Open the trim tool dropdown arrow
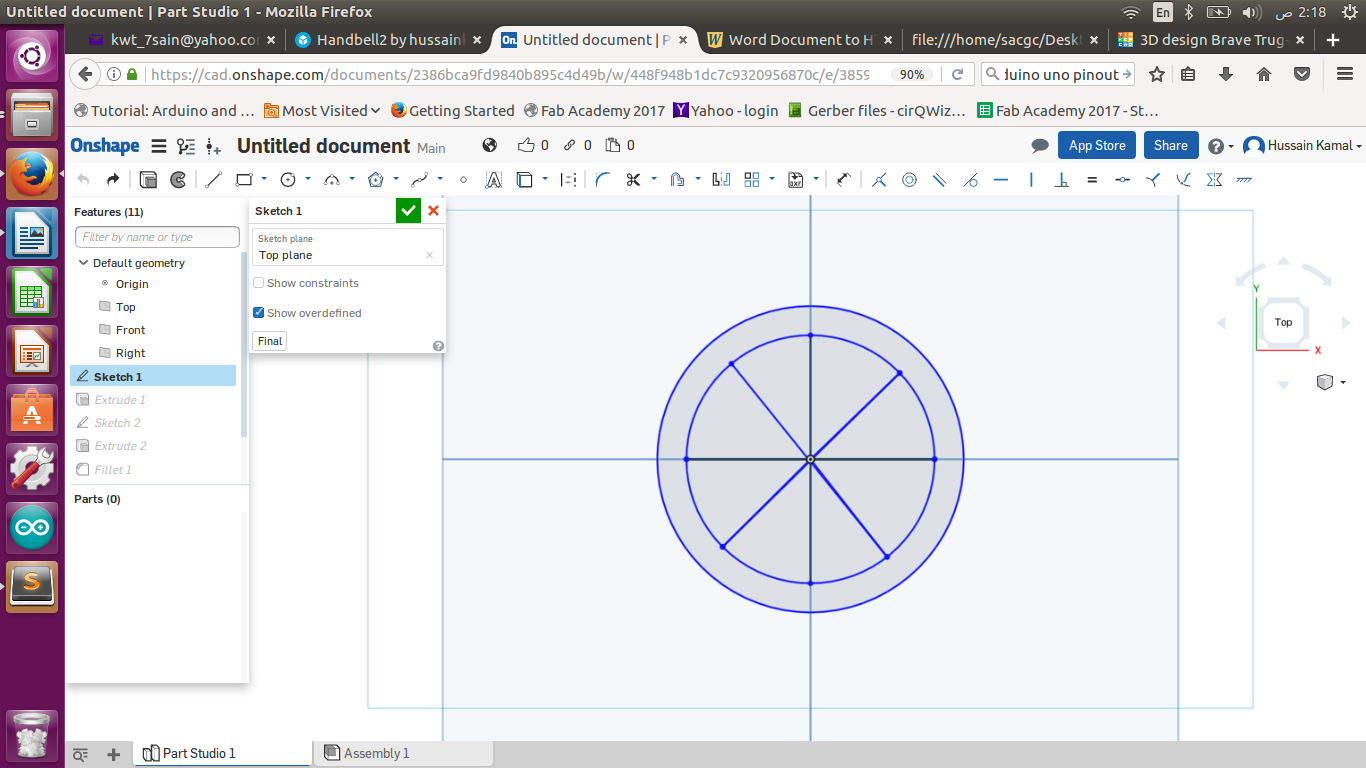This screenshot has width=1366, height=768. [x=654, y=180]
